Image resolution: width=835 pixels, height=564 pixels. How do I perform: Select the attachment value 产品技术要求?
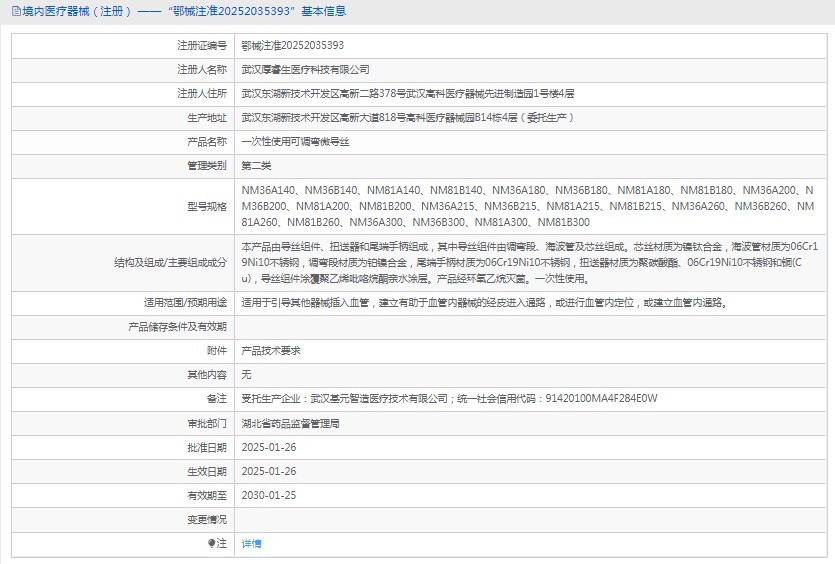pyautogui.click(x=271, y=350)
